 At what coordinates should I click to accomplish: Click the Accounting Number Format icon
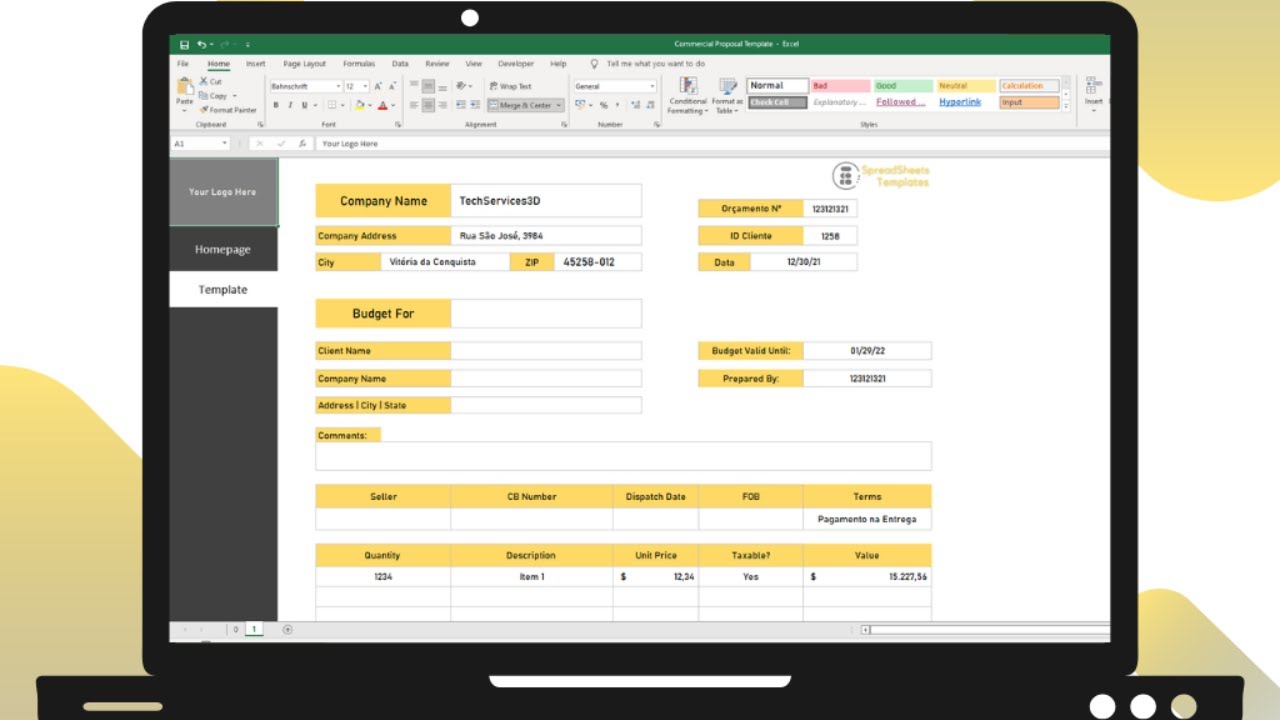(x=580, y=105)
